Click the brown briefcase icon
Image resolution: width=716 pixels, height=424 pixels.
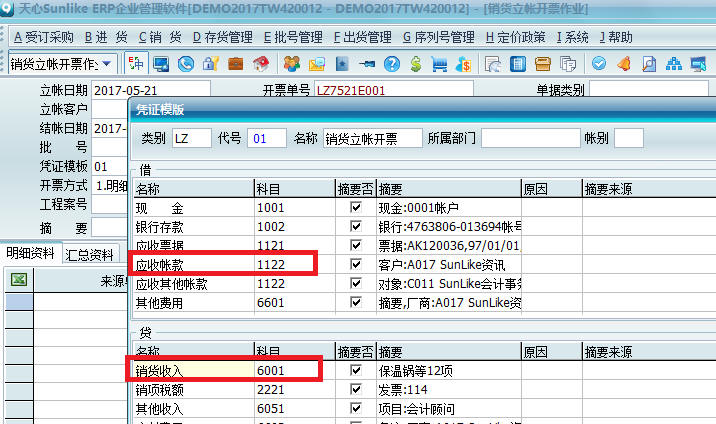coord(236,64)
